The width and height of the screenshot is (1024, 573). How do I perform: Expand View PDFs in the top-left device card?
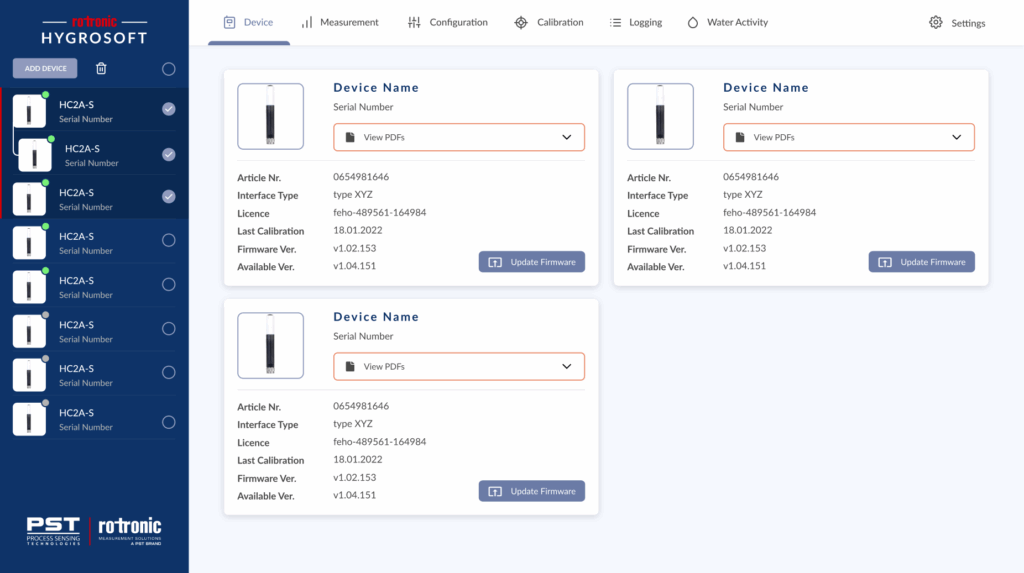point(459,137)
